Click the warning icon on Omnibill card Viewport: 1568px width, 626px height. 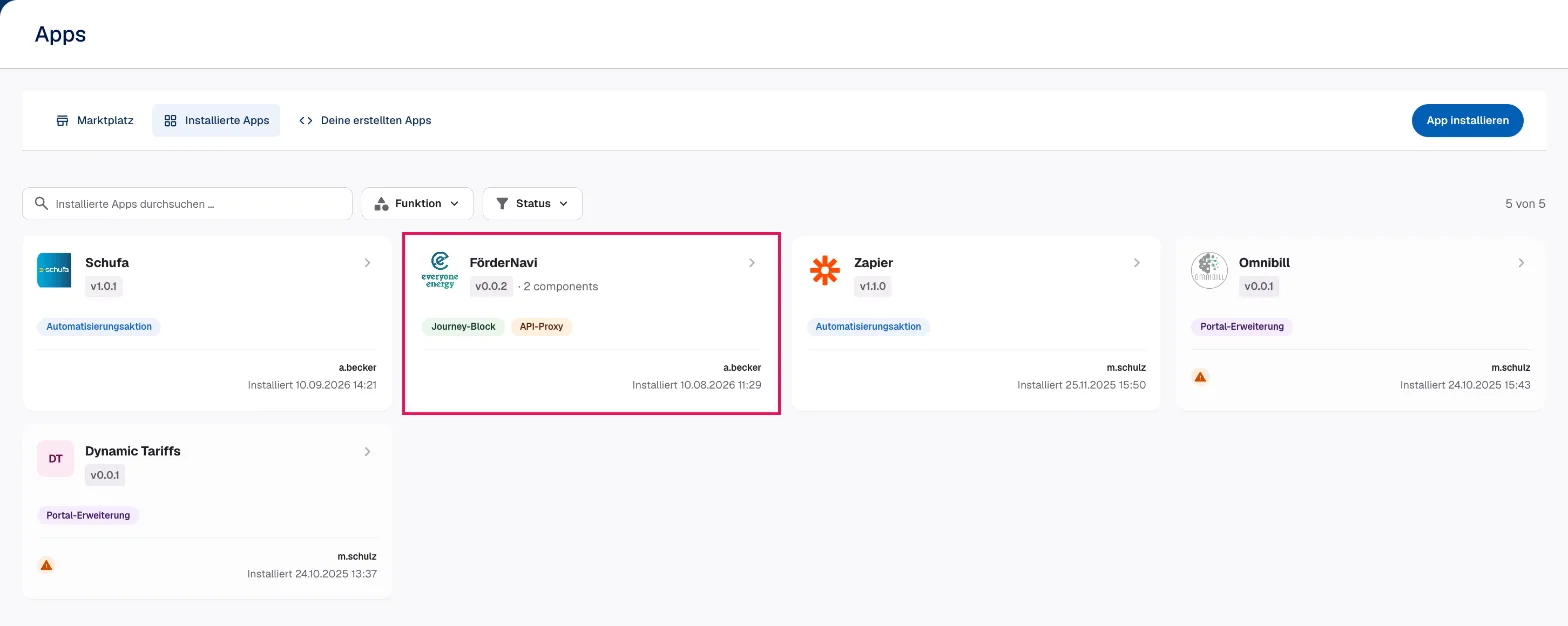(x=1200, y=377)
